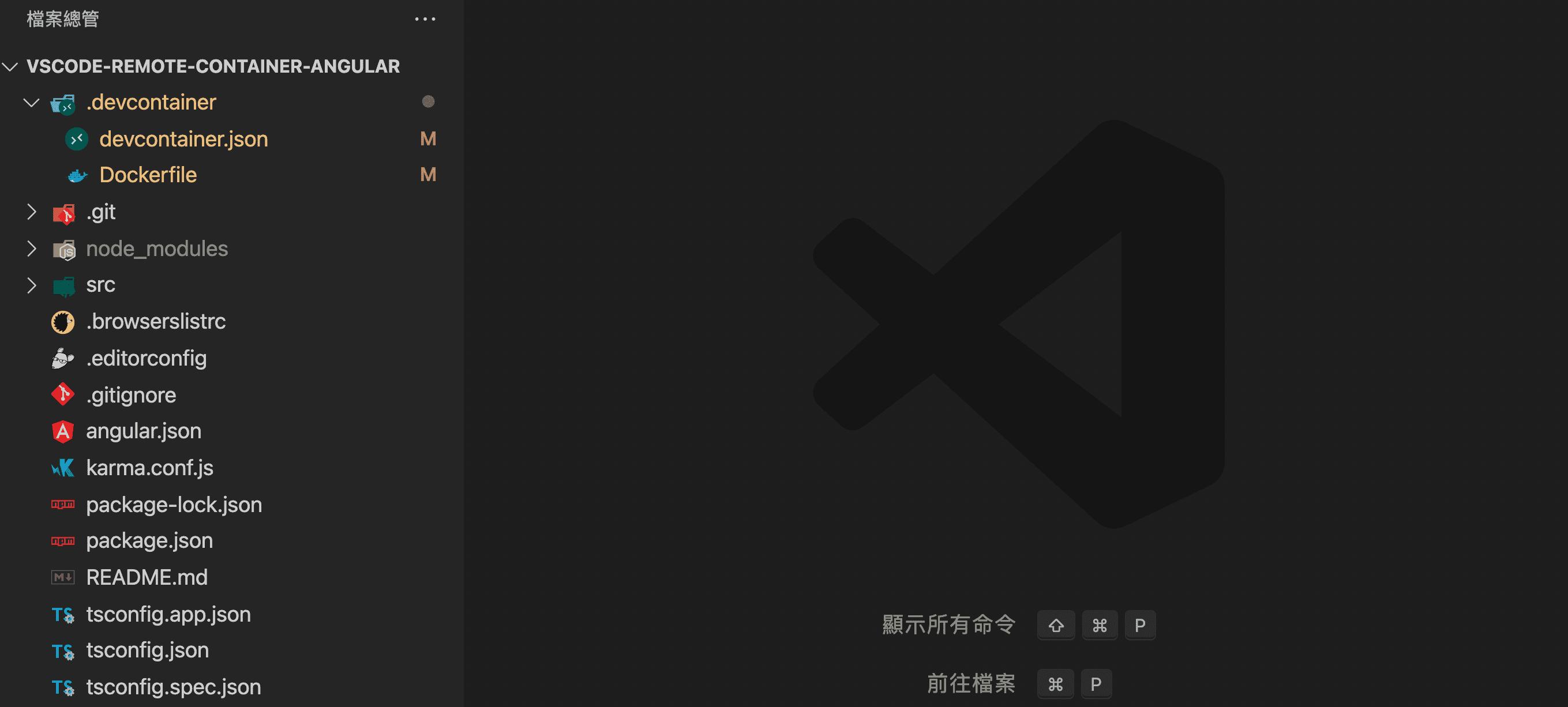
Task: Collapse the VSCODE-REMOTE-CONTAINER-ANGULAR root section
Action: (x=10, y=66)
